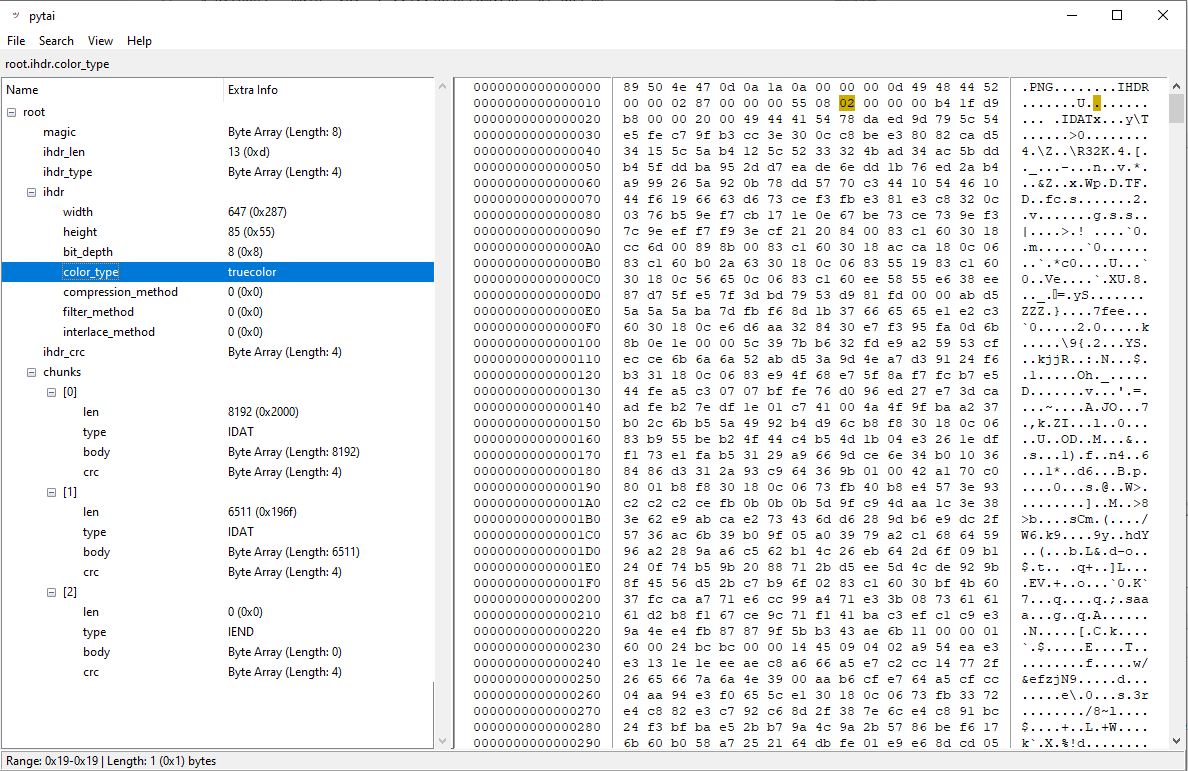Collapse chunk [2] node
This screenshot has width=1188, height=771.
pyautogui.click(x=52, y=592)
